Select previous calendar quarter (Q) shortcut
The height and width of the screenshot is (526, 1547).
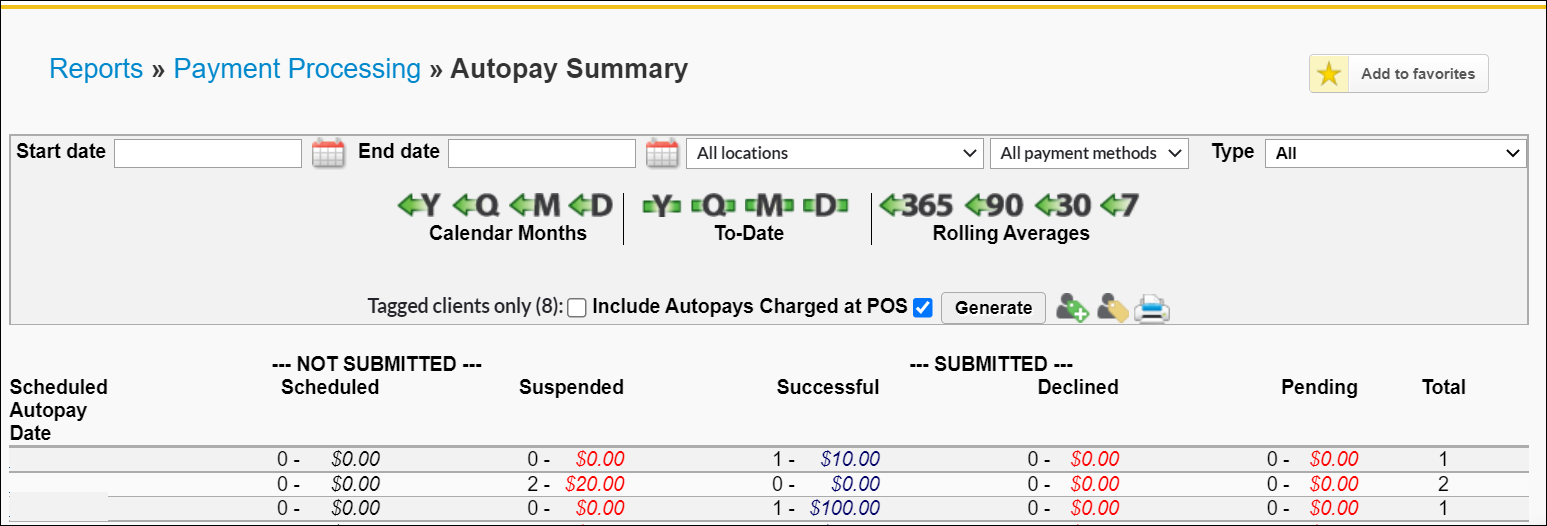476,205
